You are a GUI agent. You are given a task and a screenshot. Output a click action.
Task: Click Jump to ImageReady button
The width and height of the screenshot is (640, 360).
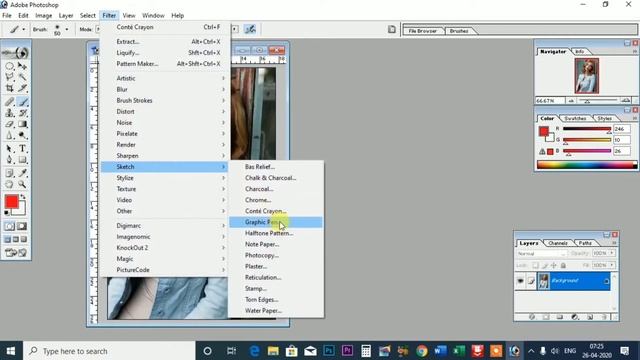pos(16,253)
